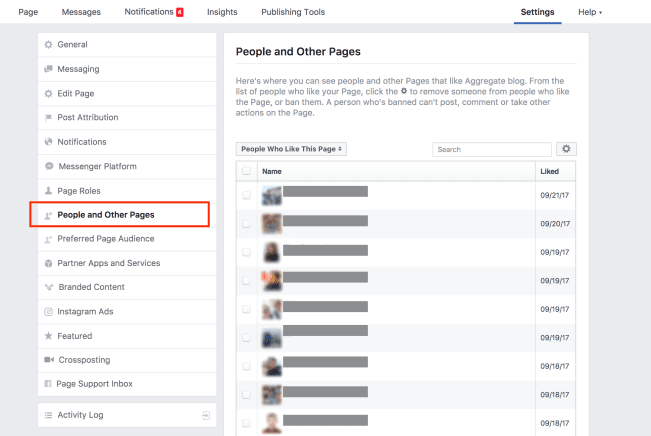Click the Instagram Ads camera icon

coord(49,311)
